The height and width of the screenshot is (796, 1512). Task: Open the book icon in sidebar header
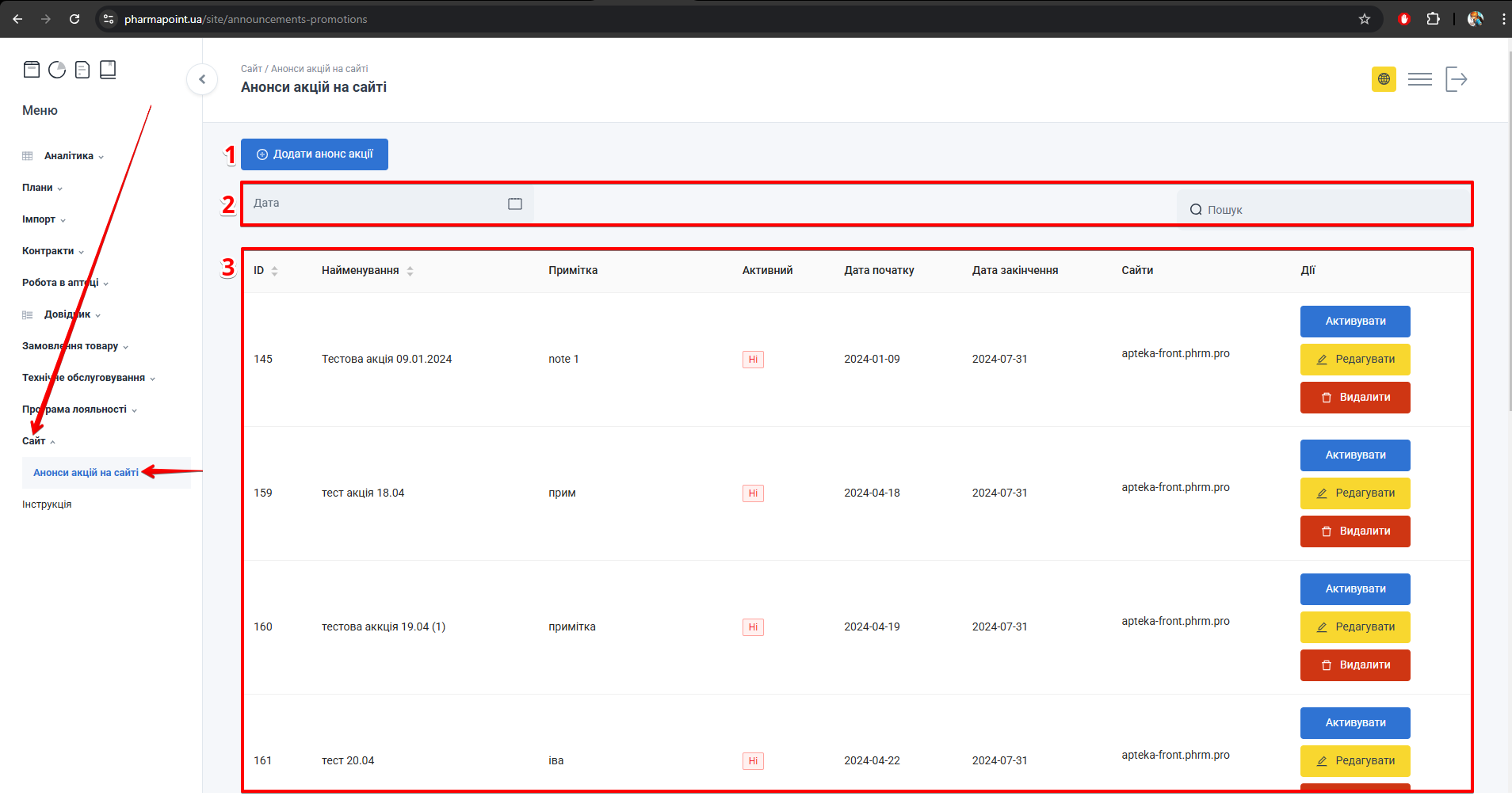click(108, 70)
